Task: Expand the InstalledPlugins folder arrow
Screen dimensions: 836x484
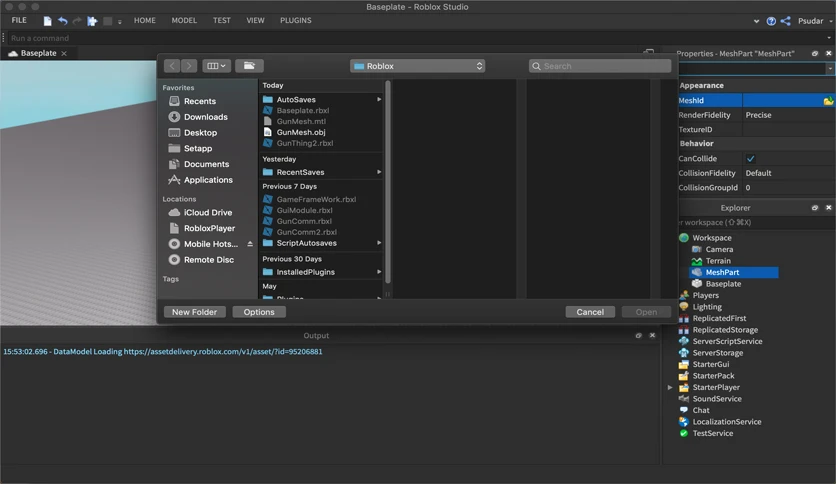Action: point(379,271)
